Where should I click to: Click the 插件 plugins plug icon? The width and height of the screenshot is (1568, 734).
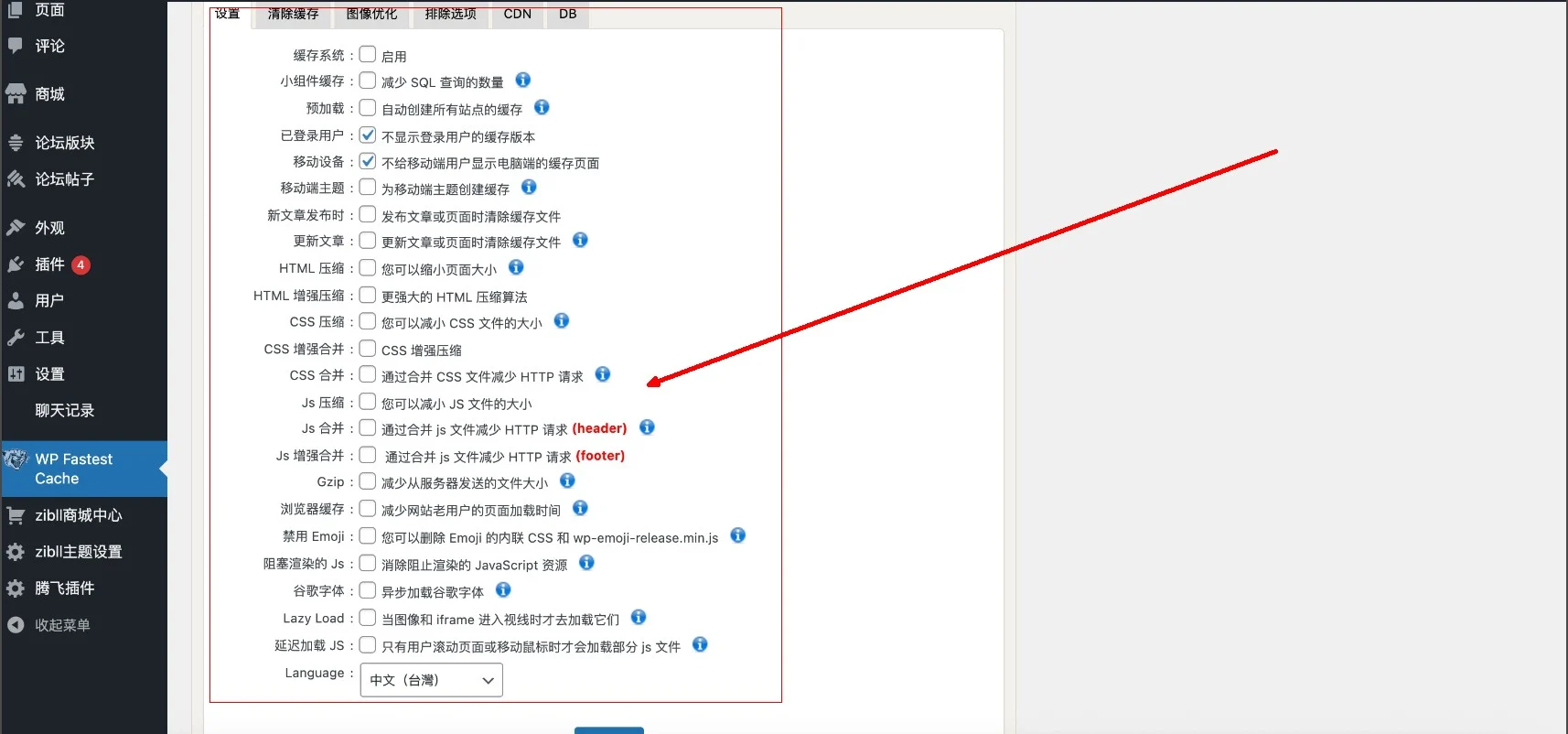(16, 264)
